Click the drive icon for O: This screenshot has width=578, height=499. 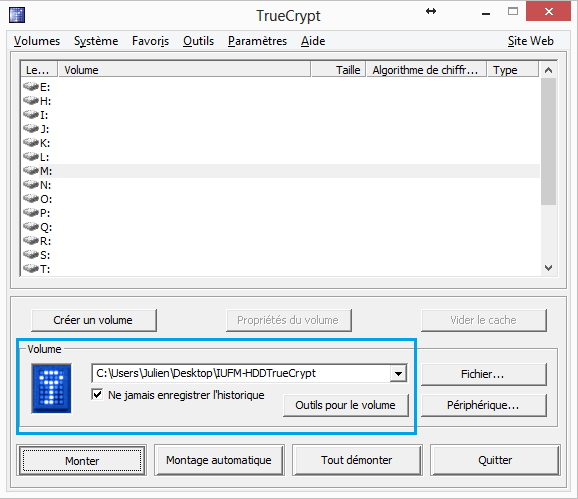[x=31, y=199]
